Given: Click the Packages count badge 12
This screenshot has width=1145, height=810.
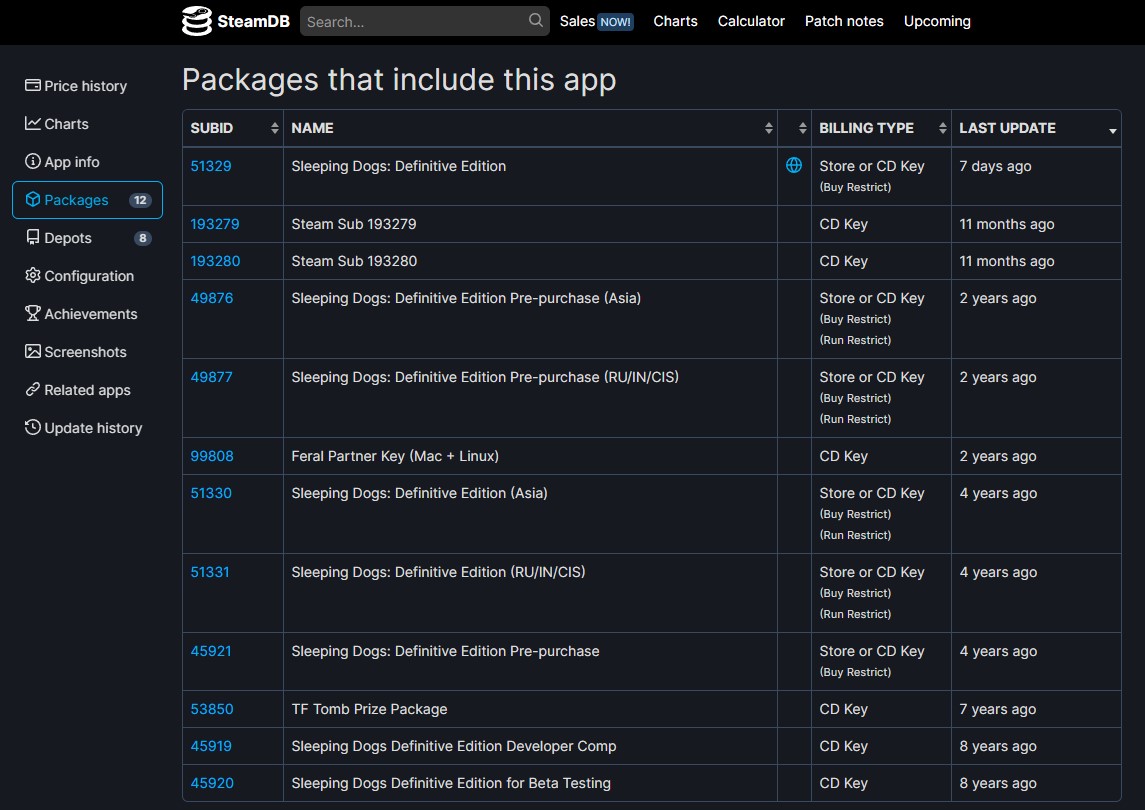Looking at the screenshot, I should (x=139, y=200).
